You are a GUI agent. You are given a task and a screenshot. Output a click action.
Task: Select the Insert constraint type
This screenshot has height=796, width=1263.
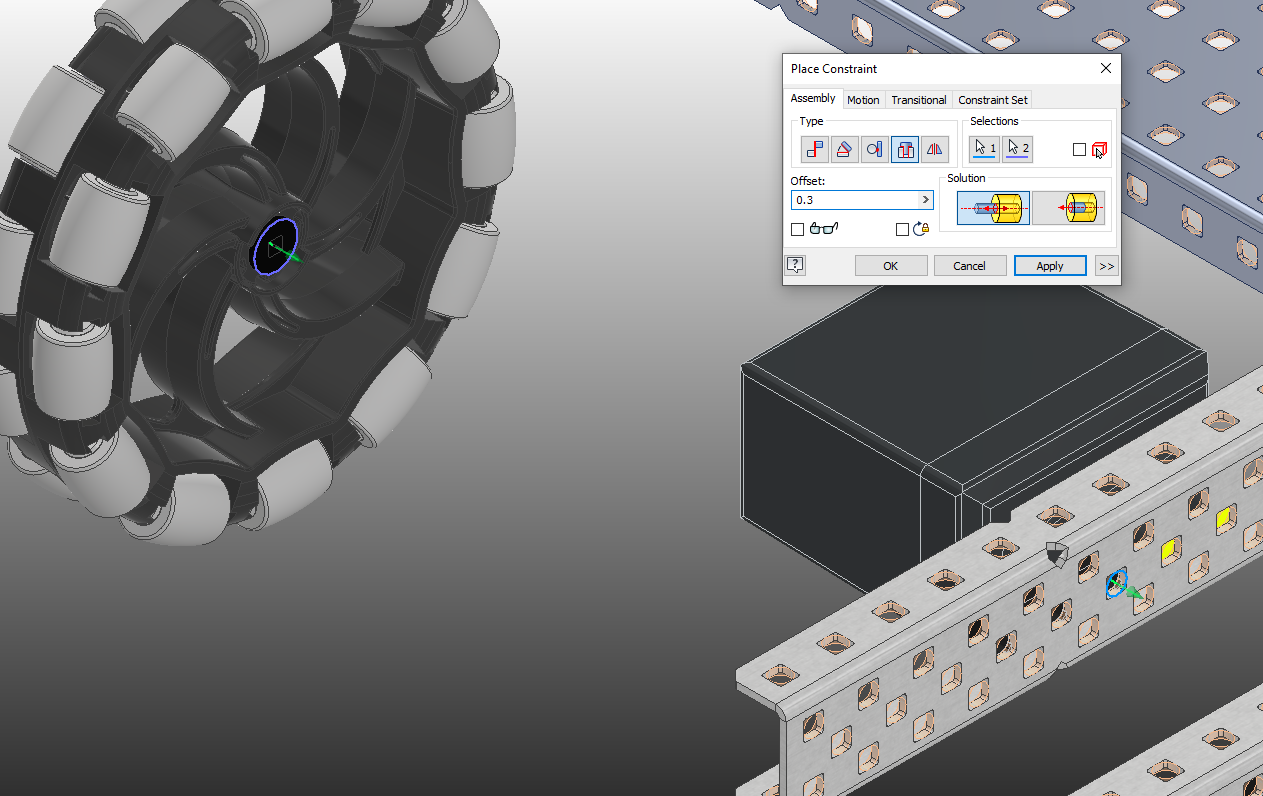coord(905,149)
